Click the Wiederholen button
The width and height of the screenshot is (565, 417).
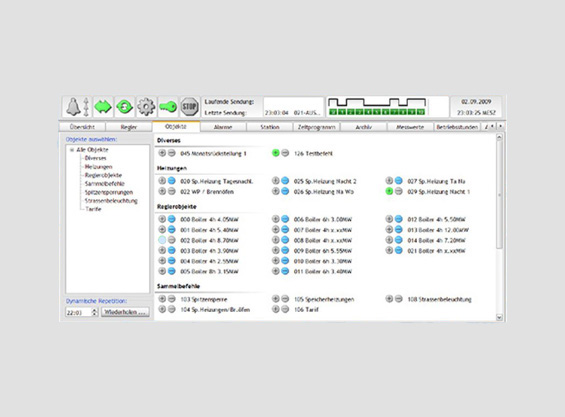point(125,312)
